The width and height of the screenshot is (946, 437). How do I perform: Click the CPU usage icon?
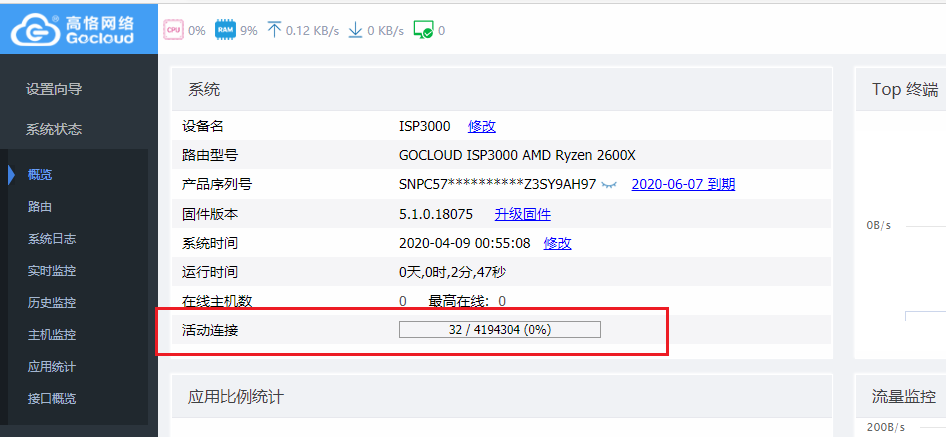173,30
